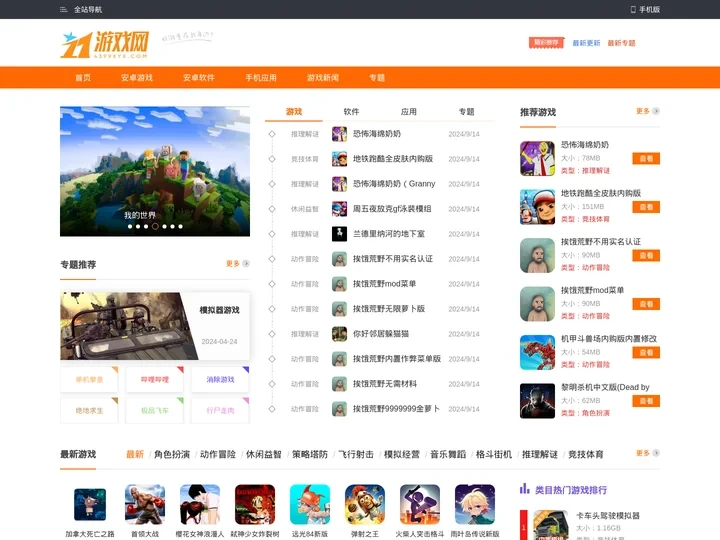Screen dimensions: 720x540
Task: Open the 行尸走肉 topic tag
Action: point(220,411)
